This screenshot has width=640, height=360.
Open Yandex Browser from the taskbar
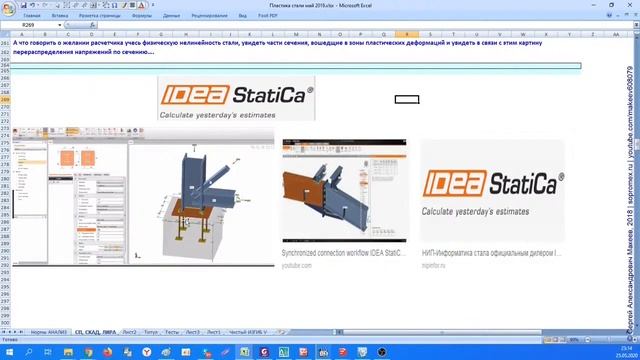(x=147, y=352)
